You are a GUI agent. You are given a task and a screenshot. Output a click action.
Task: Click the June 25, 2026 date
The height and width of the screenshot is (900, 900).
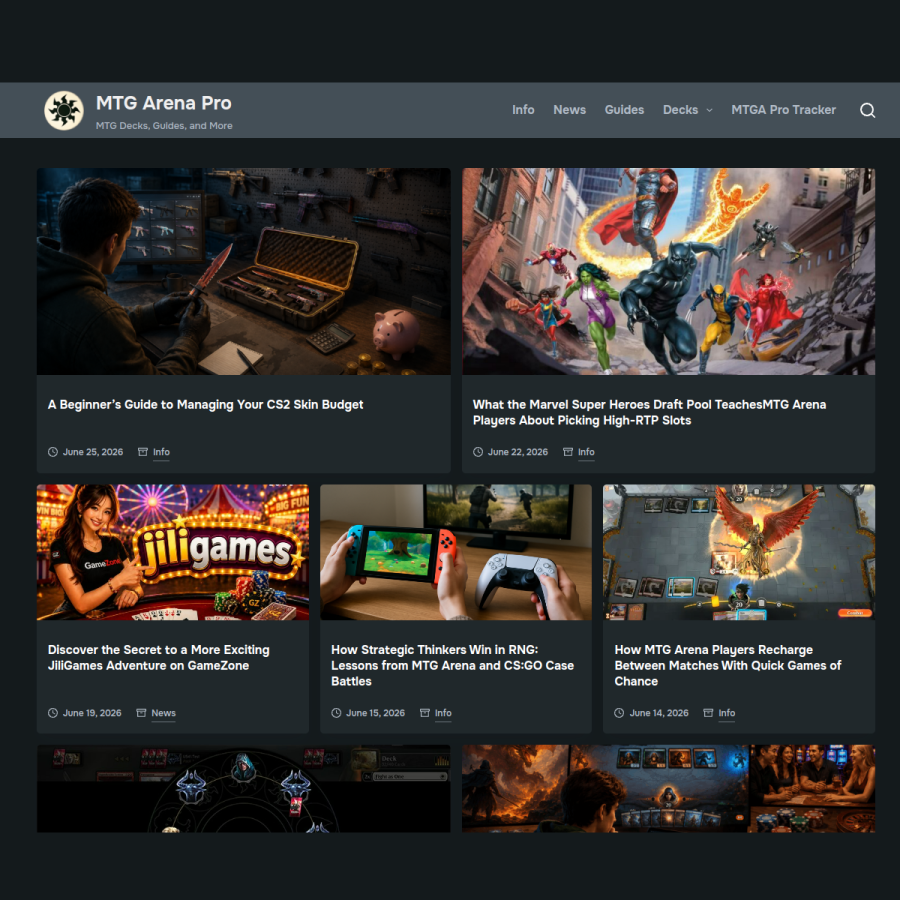coord(93,452)
